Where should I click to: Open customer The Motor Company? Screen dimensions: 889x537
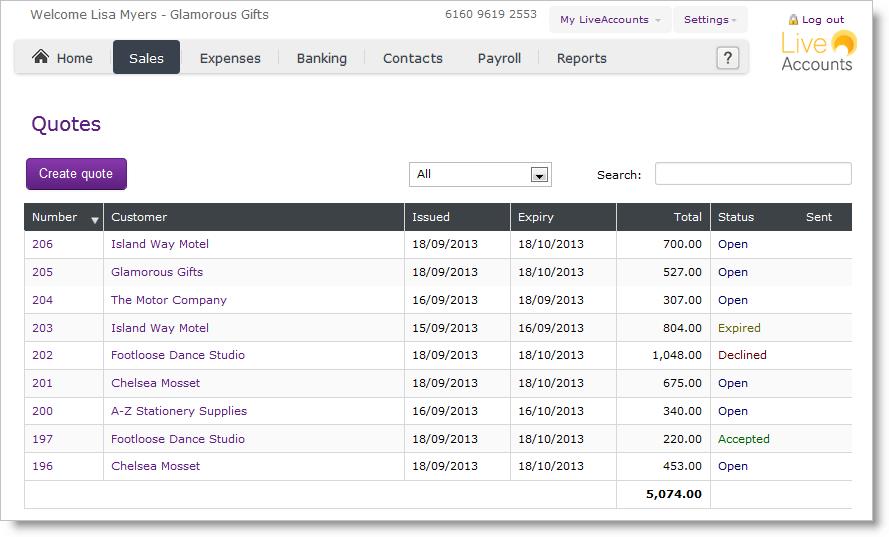168,300
